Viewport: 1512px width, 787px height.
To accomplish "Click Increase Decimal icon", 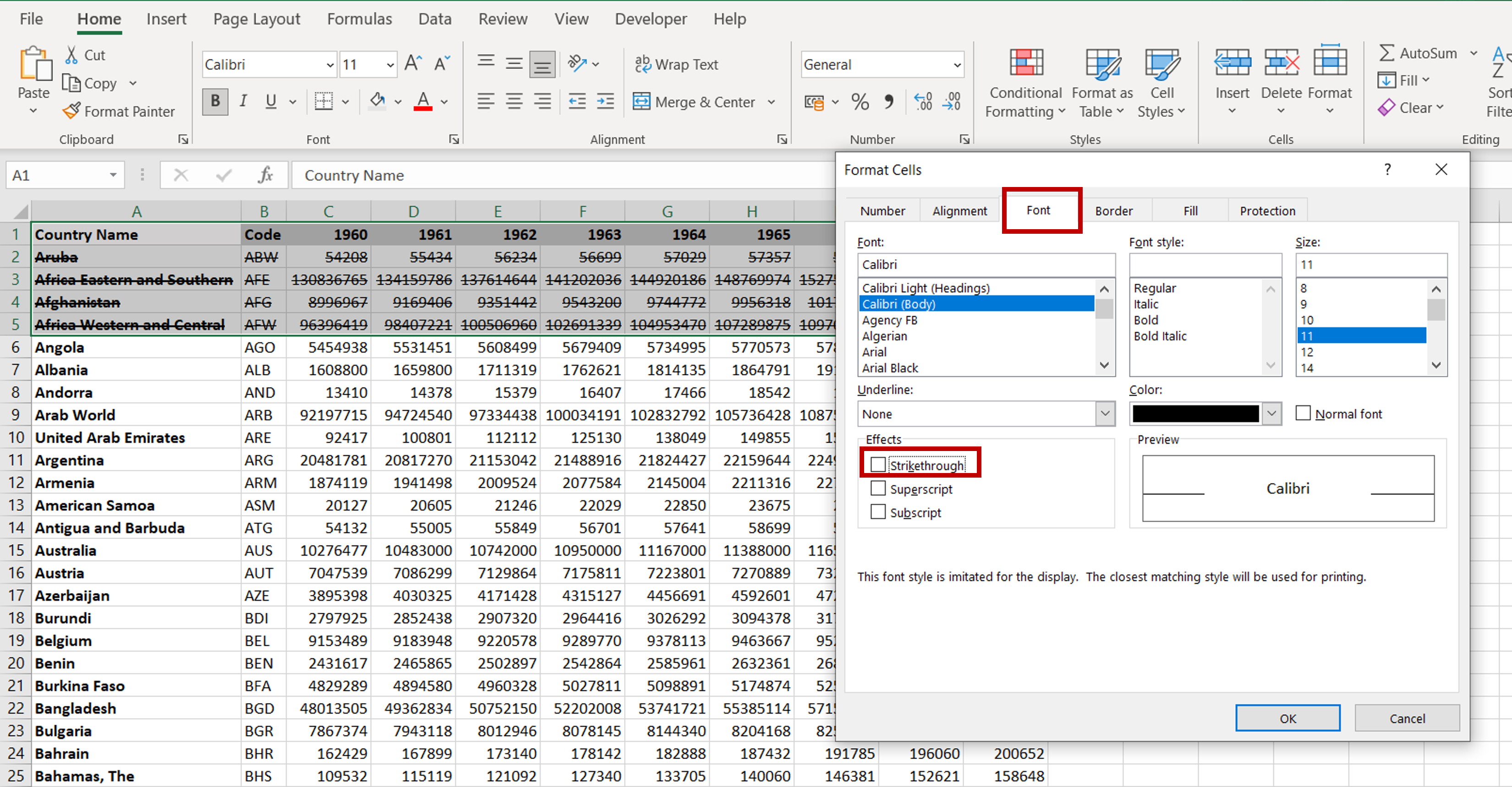I will point(923,102).
